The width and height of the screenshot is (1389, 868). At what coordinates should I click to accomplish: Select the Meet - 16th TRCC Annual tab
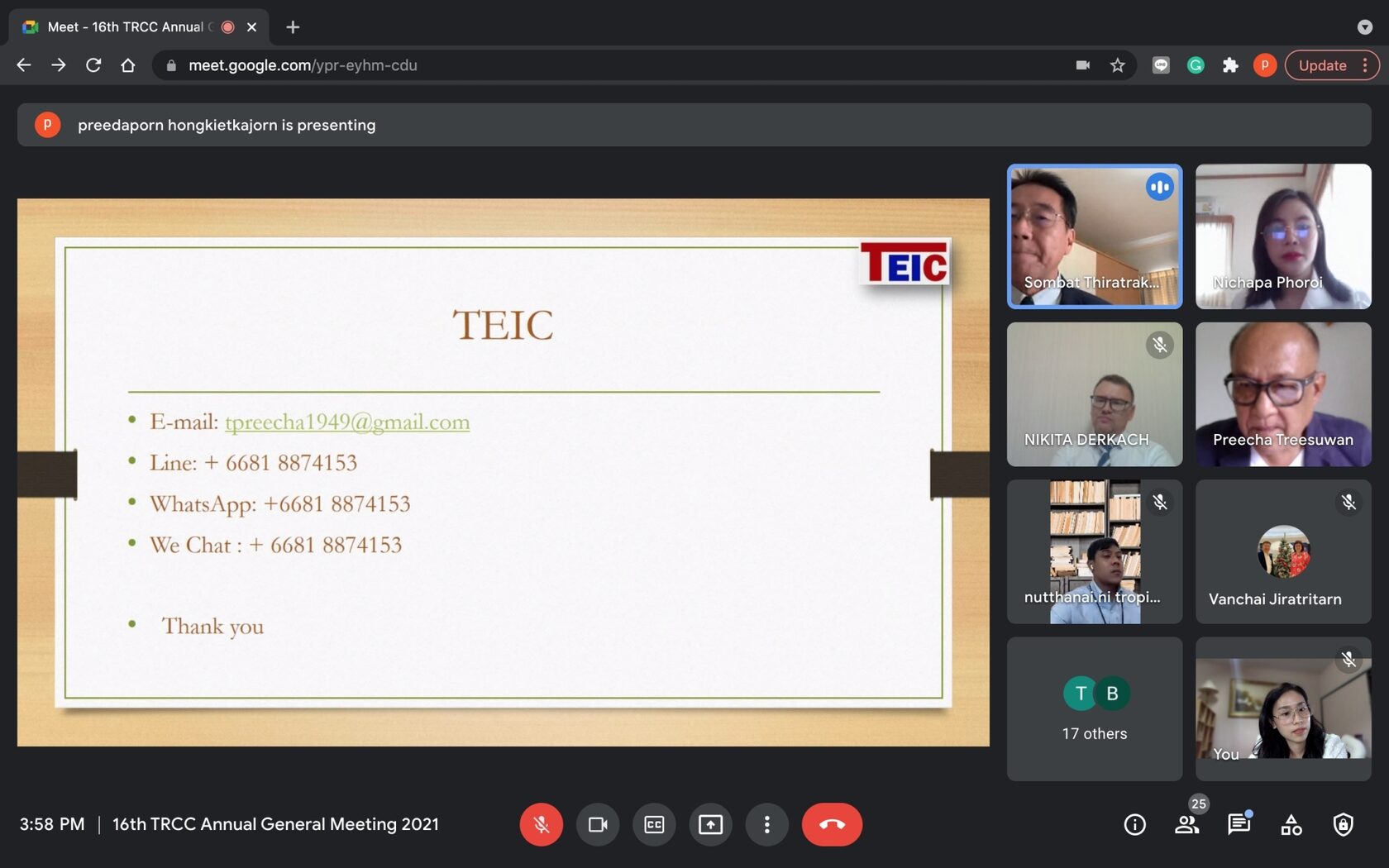point(139,27)
